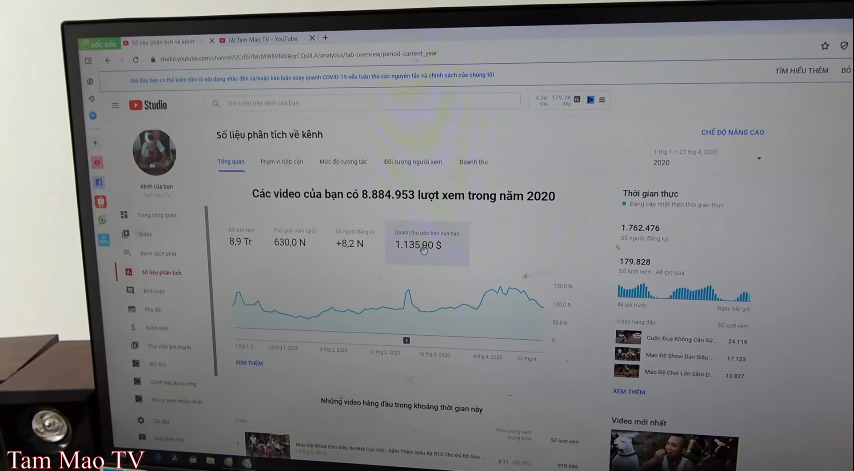Open Trang tổng quan dashboard in sidebar
This screenshot has height=471, width=854.
tap(155, 215)
